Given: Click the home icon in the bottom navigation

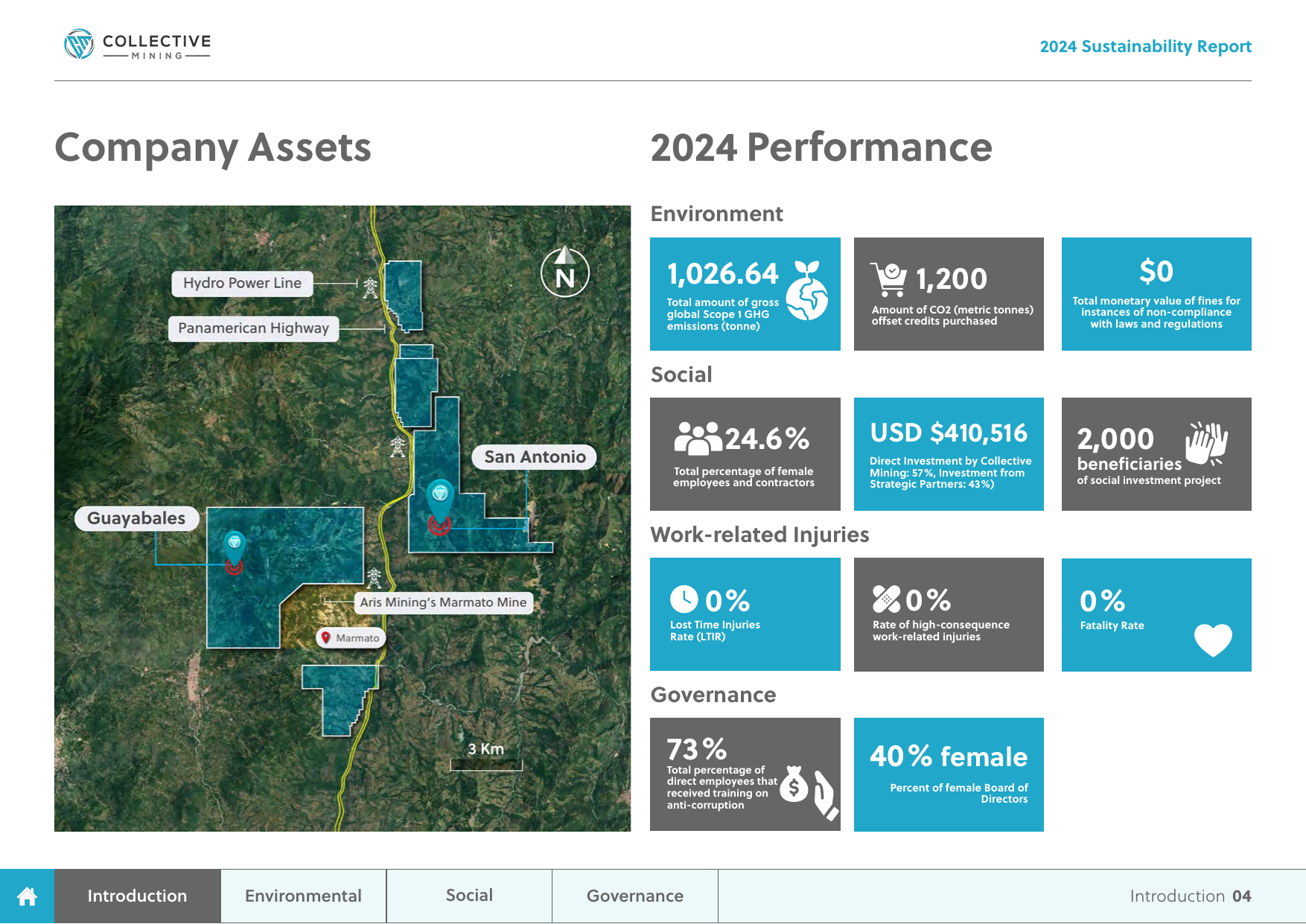Looking at the screenshot, I should pos(27,896).
